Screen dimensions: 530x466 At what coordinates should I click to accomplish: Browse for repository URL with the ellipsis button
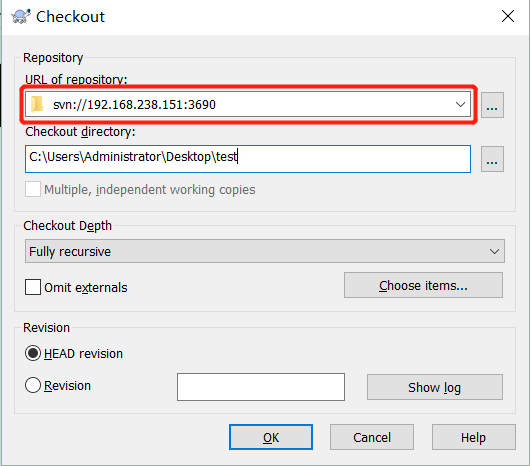coord(492,105)
